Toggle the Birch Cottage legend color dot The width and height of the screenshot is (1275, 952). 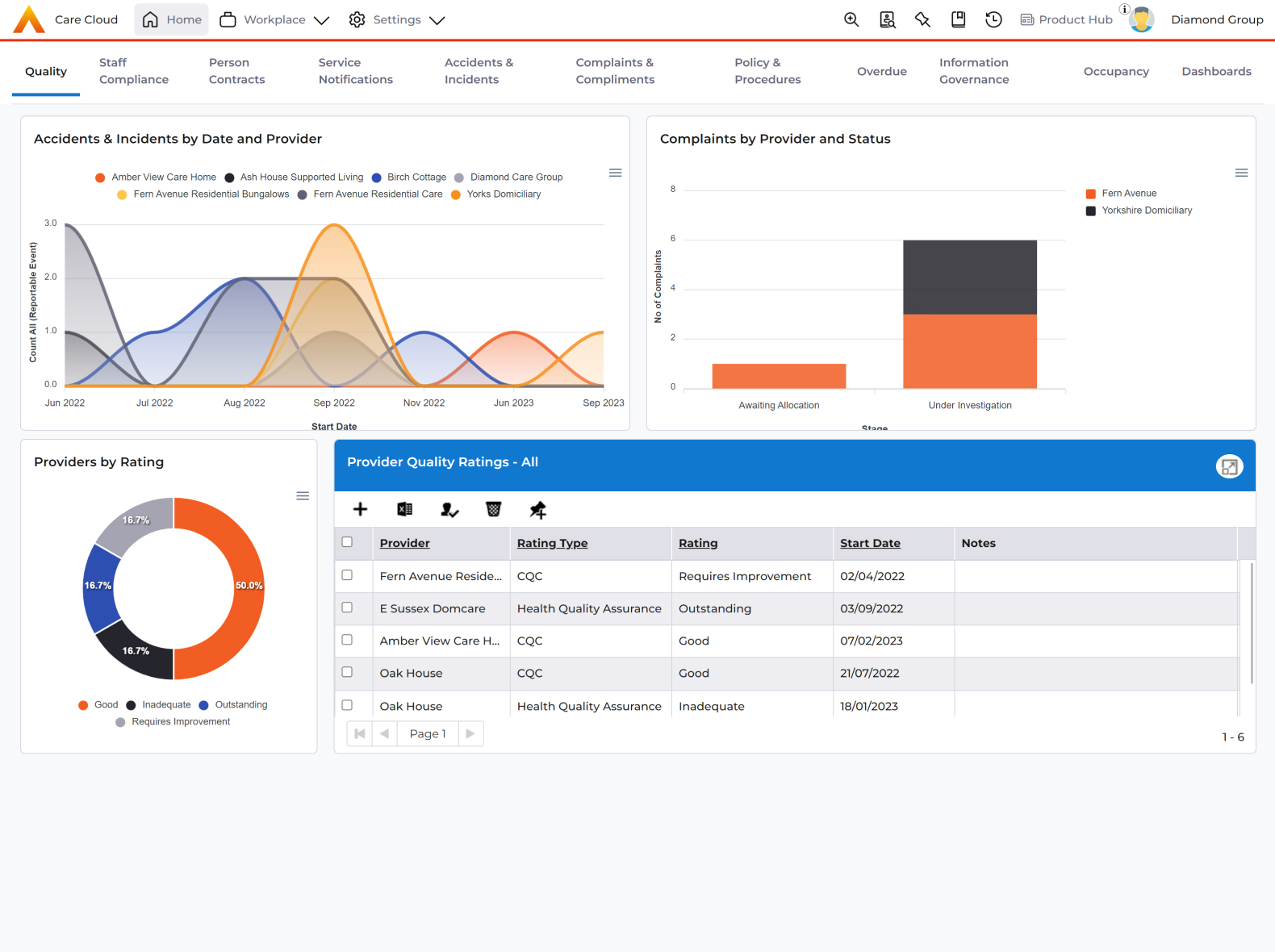click(x=376, y=177)
